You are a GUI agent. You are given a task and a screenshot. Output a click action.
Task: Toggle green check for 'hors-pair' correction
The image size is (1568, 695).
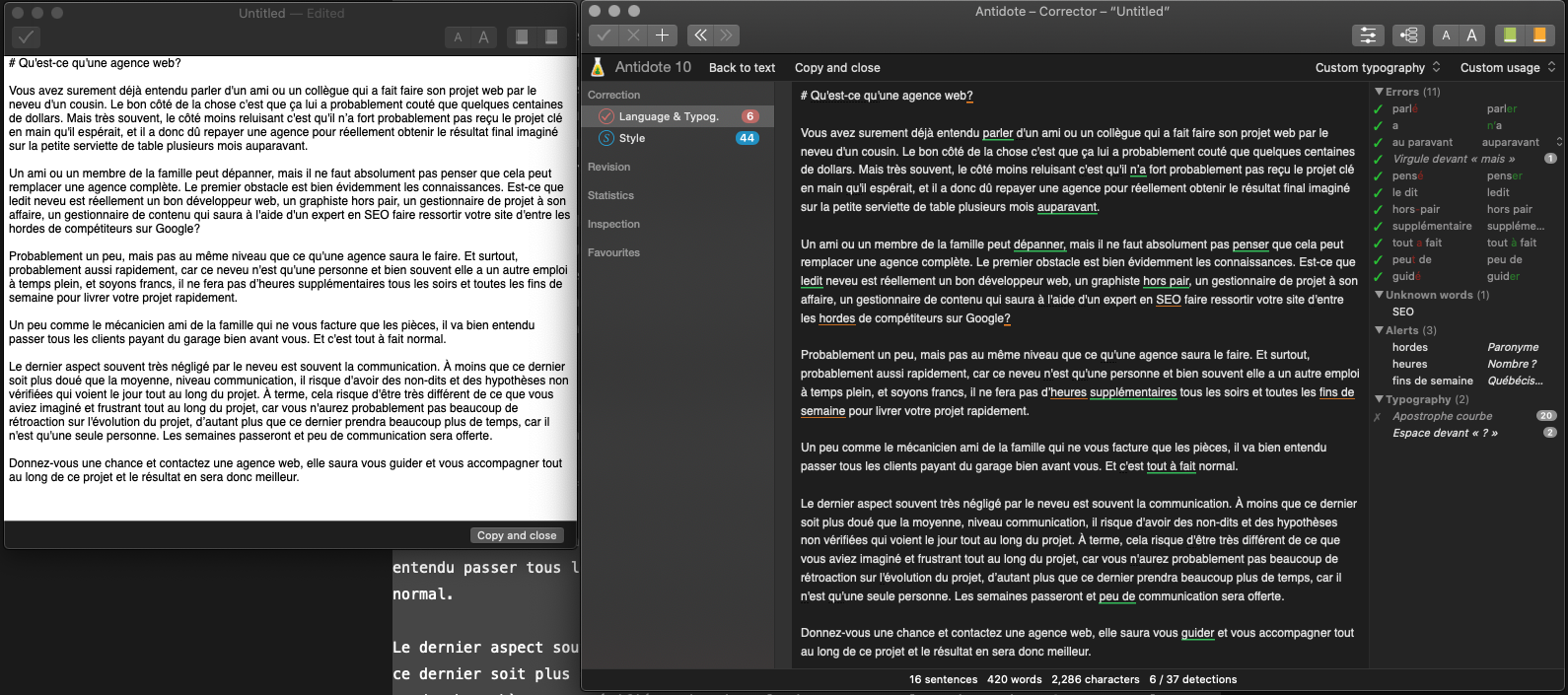click(x=1378, y=209)
